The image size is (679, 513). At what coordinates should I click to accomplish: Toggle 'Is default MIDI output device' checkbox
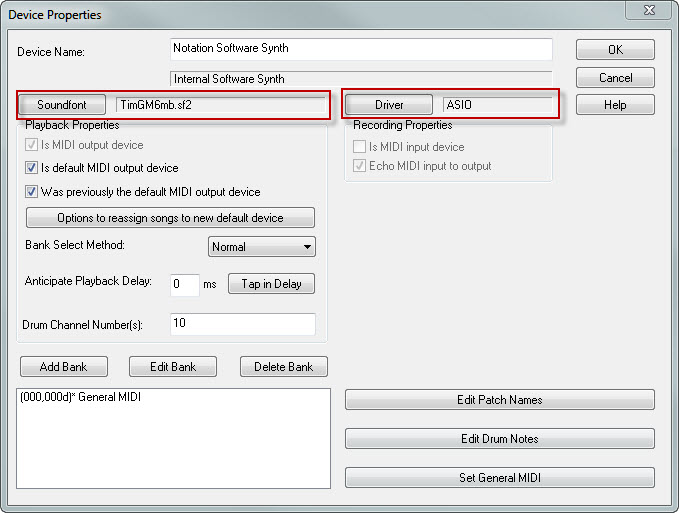32,168
